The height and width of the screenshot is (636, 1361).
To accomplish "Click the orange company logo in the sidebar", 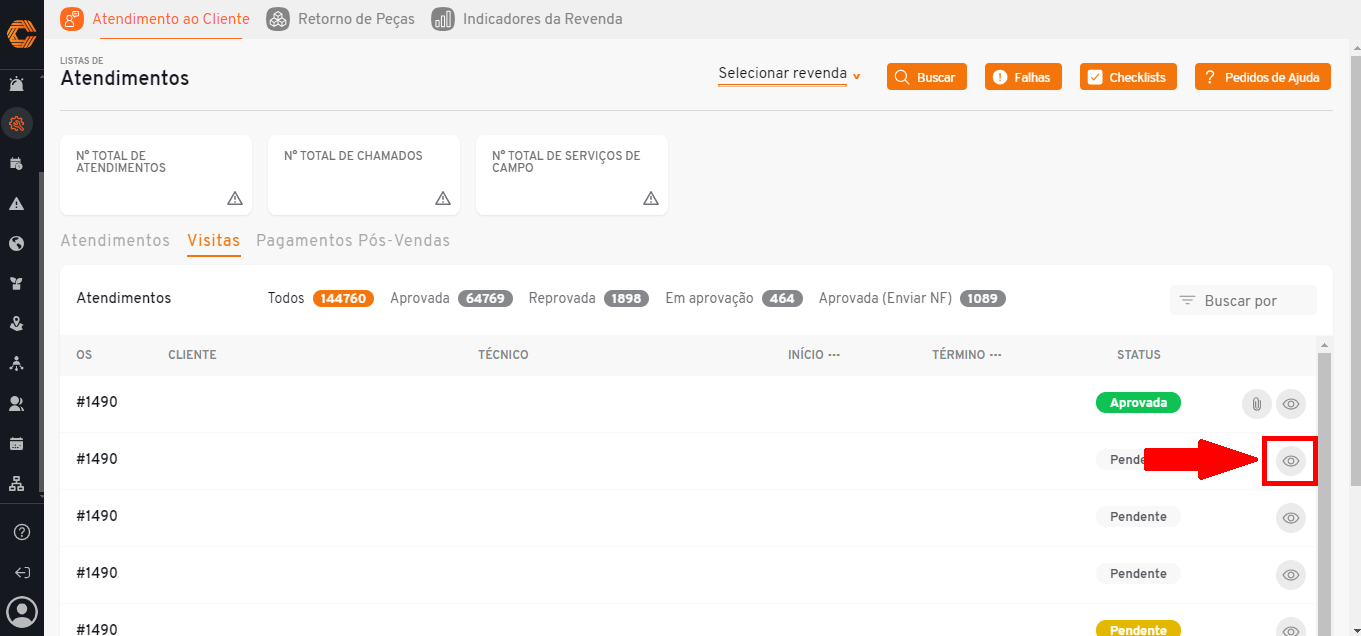I will [x=21, y=35].
